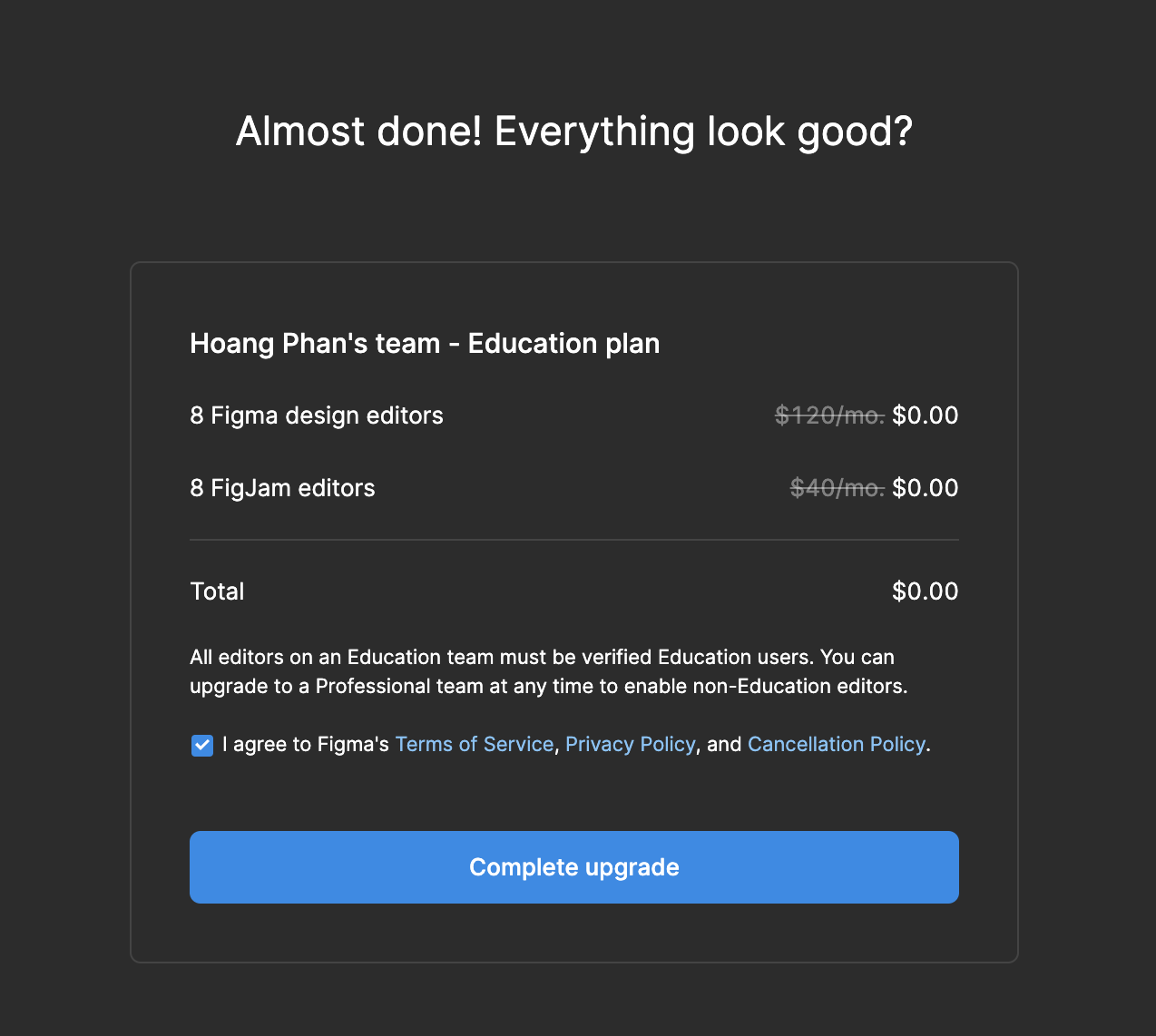Open the Terms of Service link

tap(474, 745)
